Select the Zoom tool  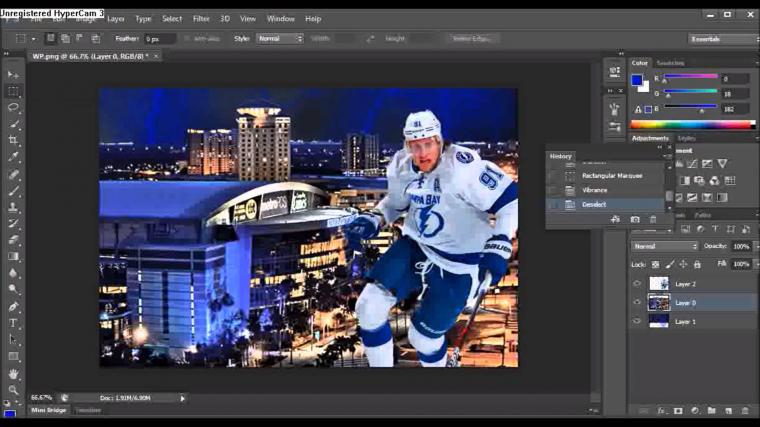(x=13, y=390)
